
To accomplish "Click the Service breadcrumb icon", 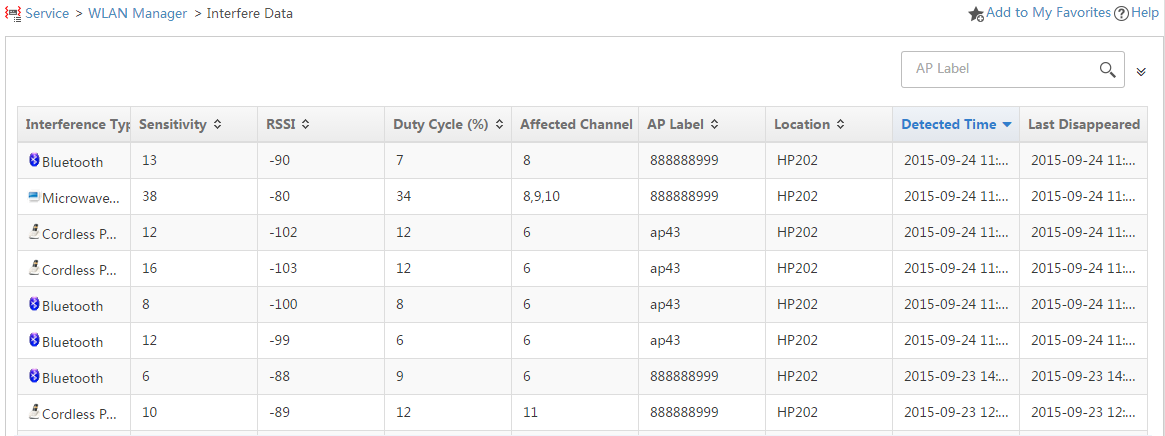I will coord(13,14).
